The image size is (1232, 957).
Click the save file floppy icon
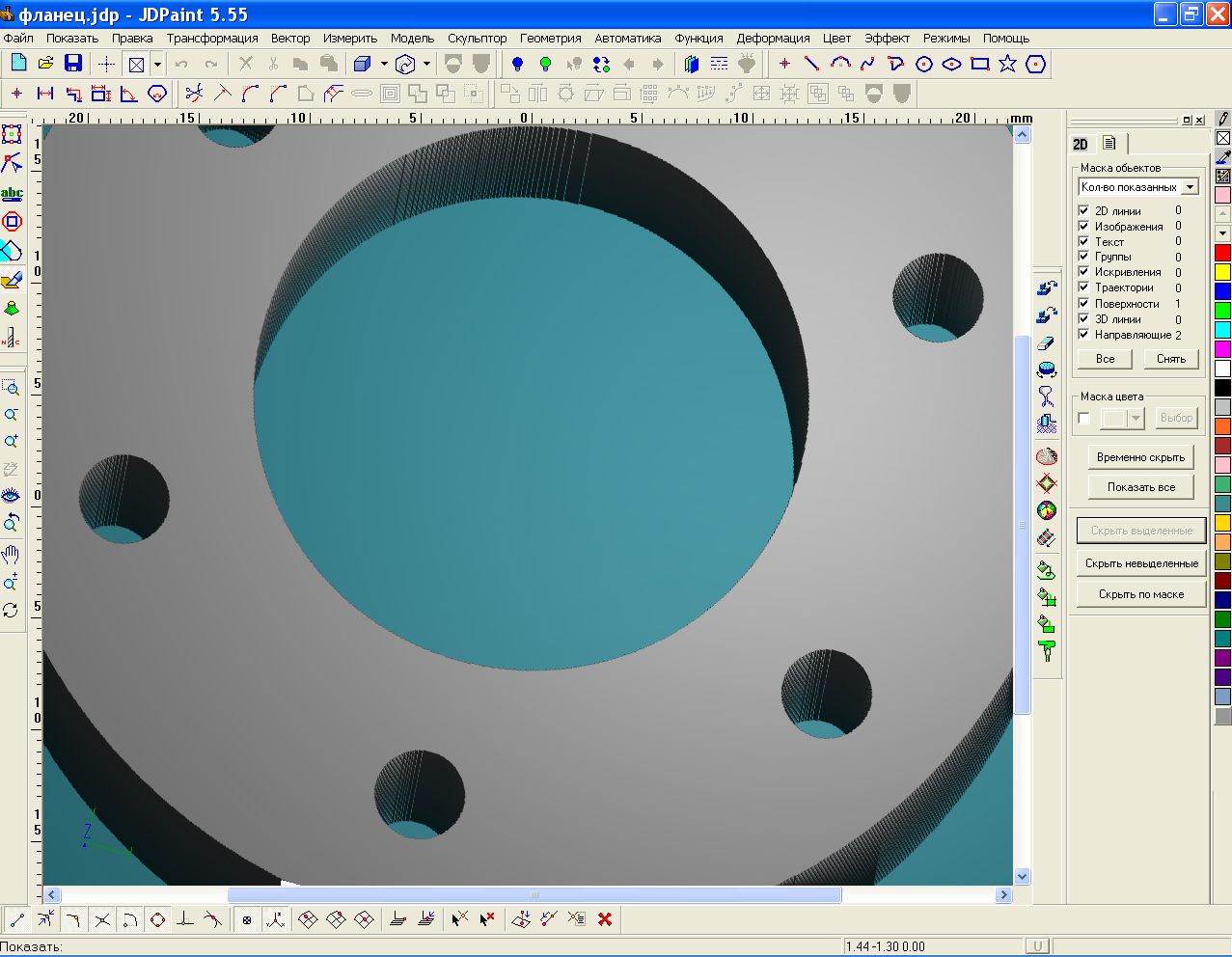pyautogui.click(x=73, y=64)
